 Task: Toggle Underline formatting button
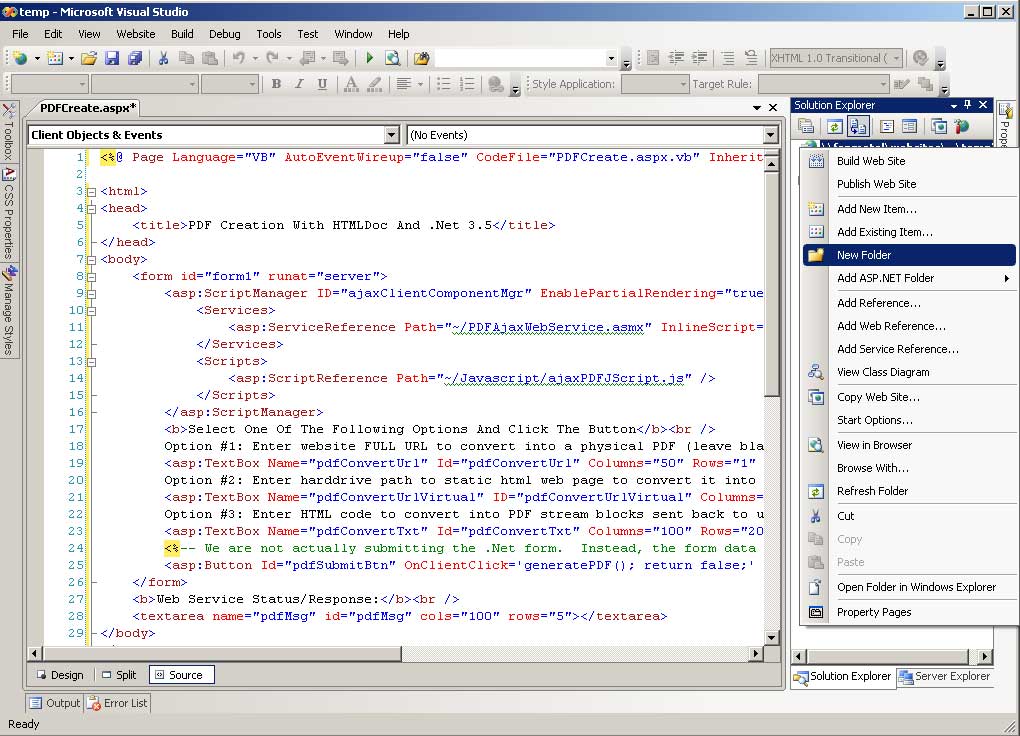click(x=322, y=84)
